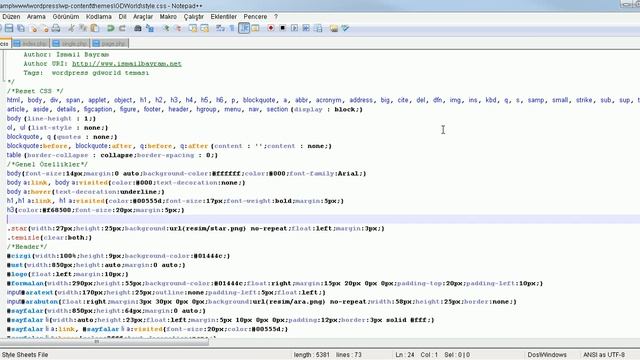Click the Save file toolbar icon
640x360 pixels.
click(9, 28)
